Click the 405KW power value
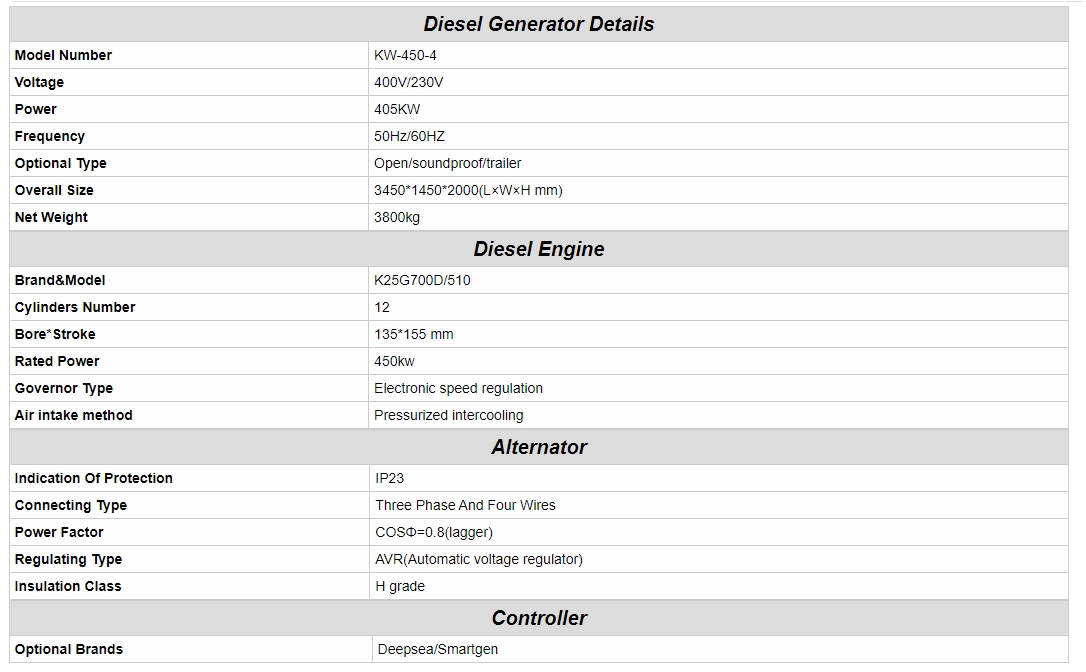 [397, 109]
